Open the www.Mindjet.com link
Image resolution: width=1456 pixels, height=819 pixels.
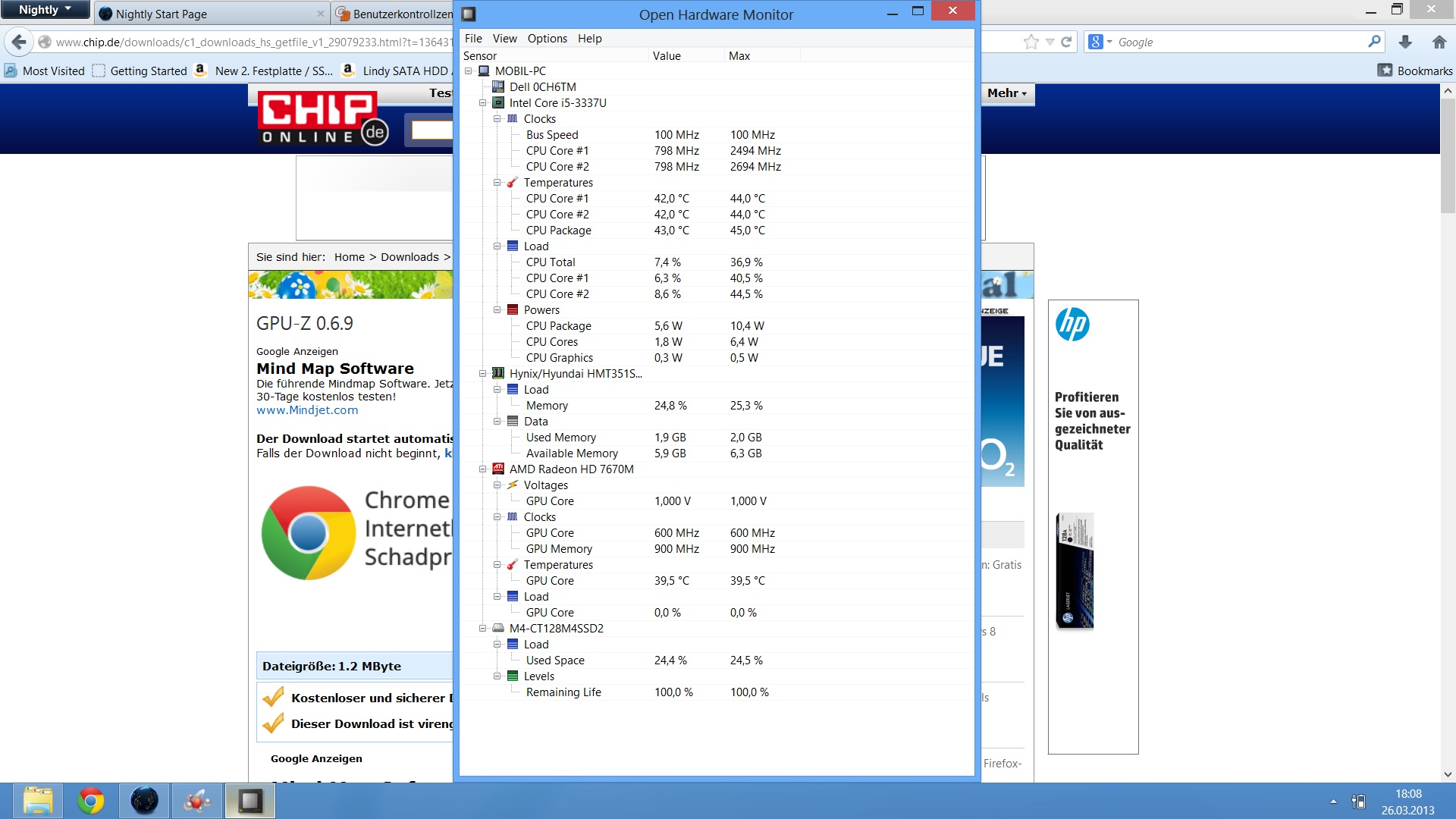point(307,410)
